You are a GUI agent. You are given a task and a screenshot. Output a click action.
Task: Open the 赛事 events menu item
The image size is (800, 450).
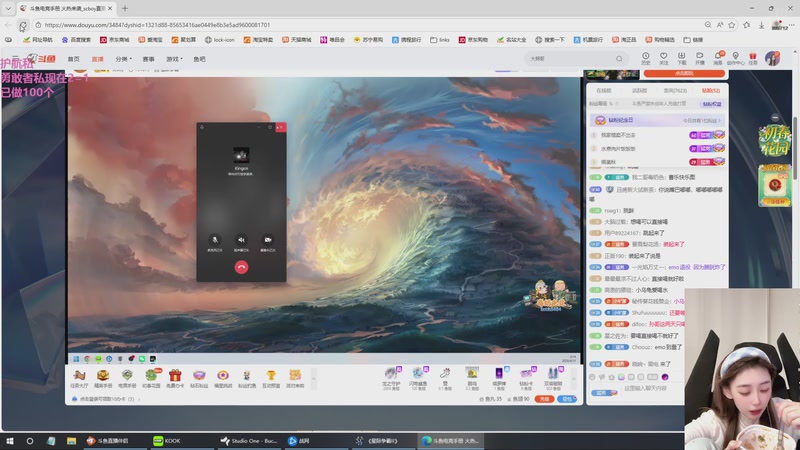click(x=148, y=59)
